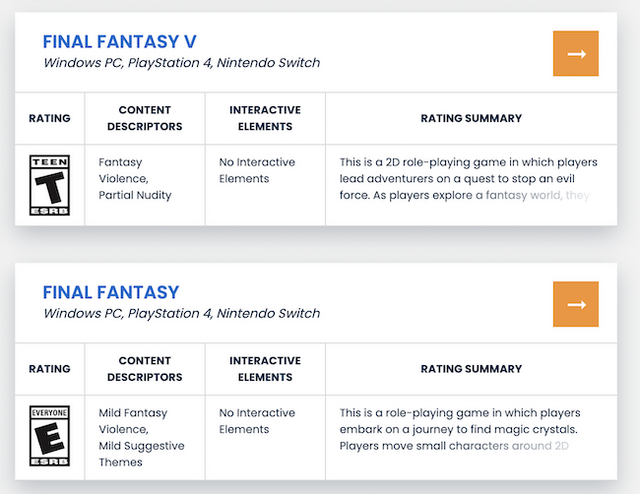The image size is (640, 494).
Task: Click "No Interactive Elements" in the Final Fantasy card
Action: 259,421
